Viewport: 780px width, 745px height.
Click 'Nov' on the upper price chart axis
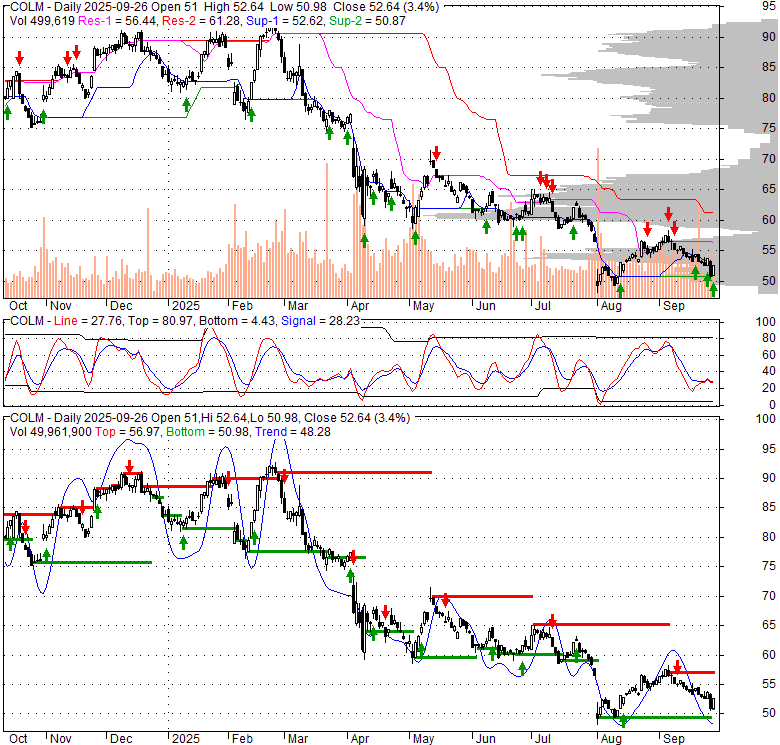tap(61, 306)
